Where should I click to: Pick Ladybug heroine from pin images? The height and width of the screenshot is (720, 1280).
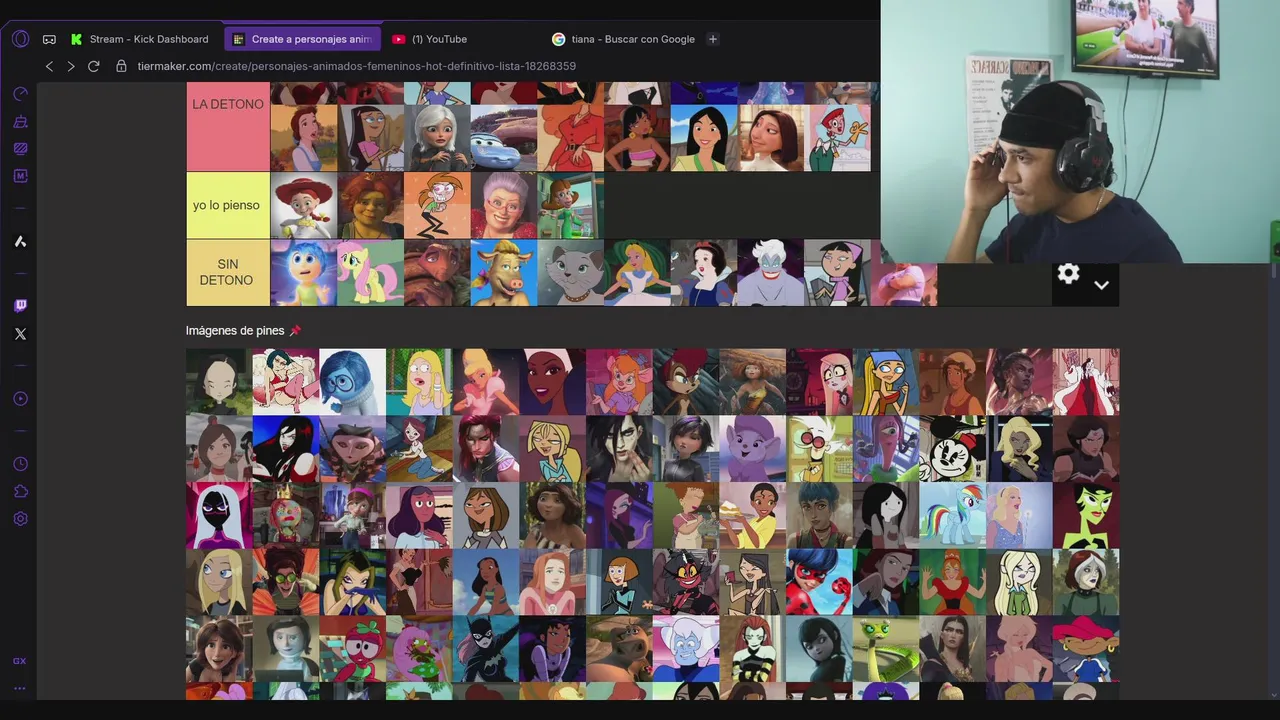click(x=819, y=582)
